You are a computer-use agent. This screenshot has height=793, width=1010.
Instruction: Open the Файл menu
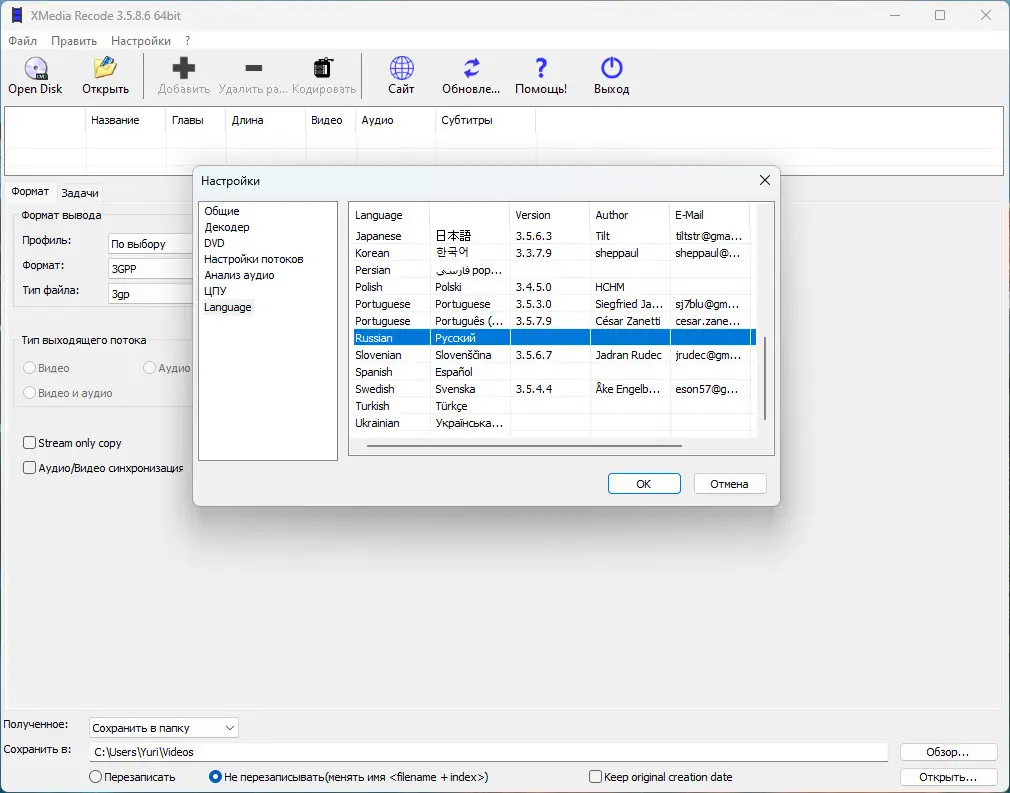point(23,41)
